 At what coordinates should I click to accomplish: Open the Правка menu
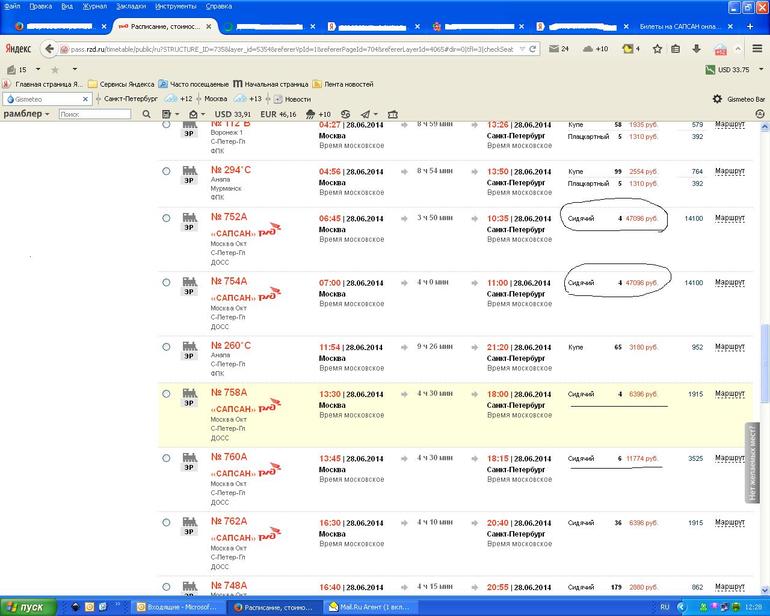[41, 6]
